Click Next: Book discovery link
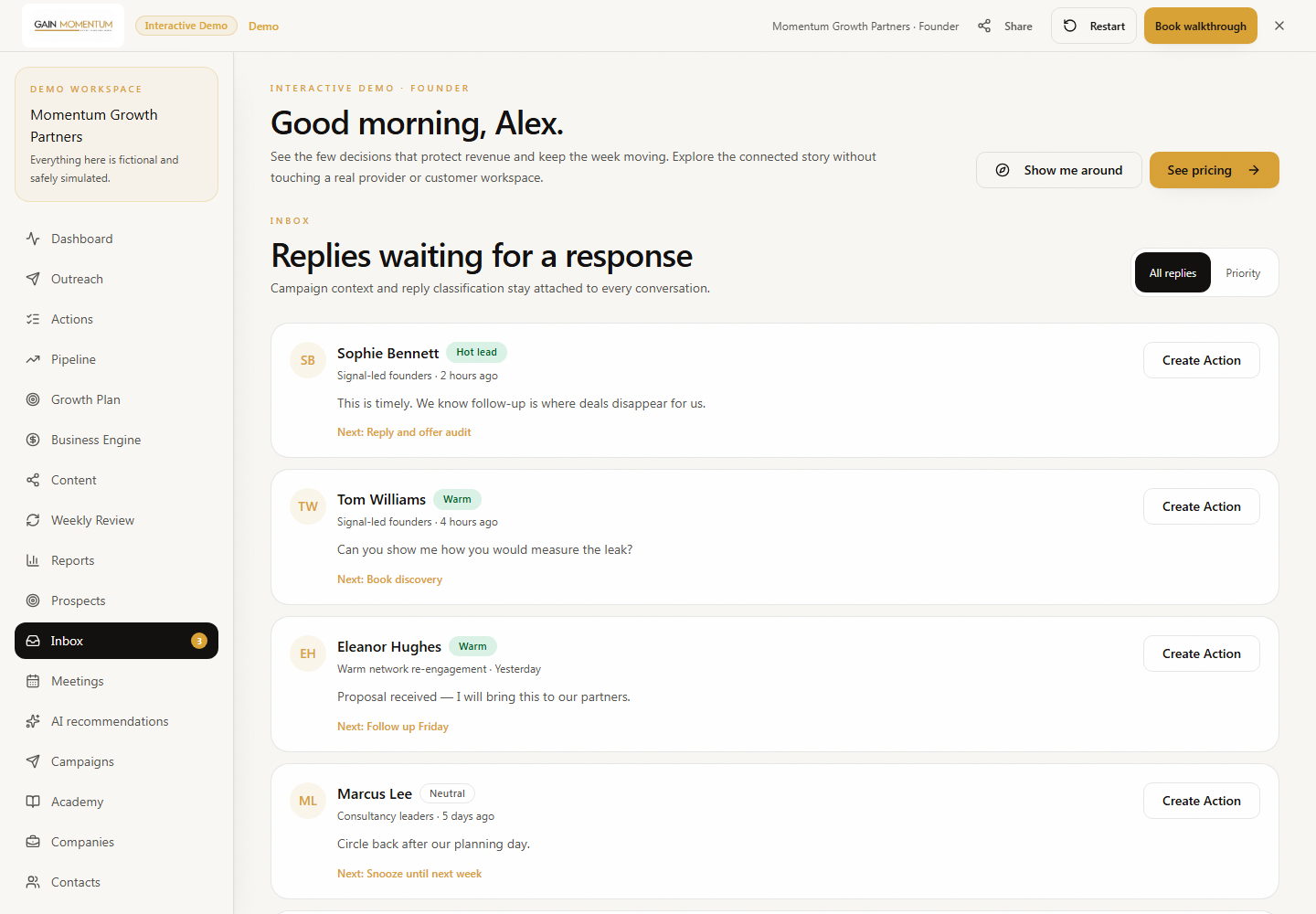This screenshot has height=914, width=1316. coord(389,579)
